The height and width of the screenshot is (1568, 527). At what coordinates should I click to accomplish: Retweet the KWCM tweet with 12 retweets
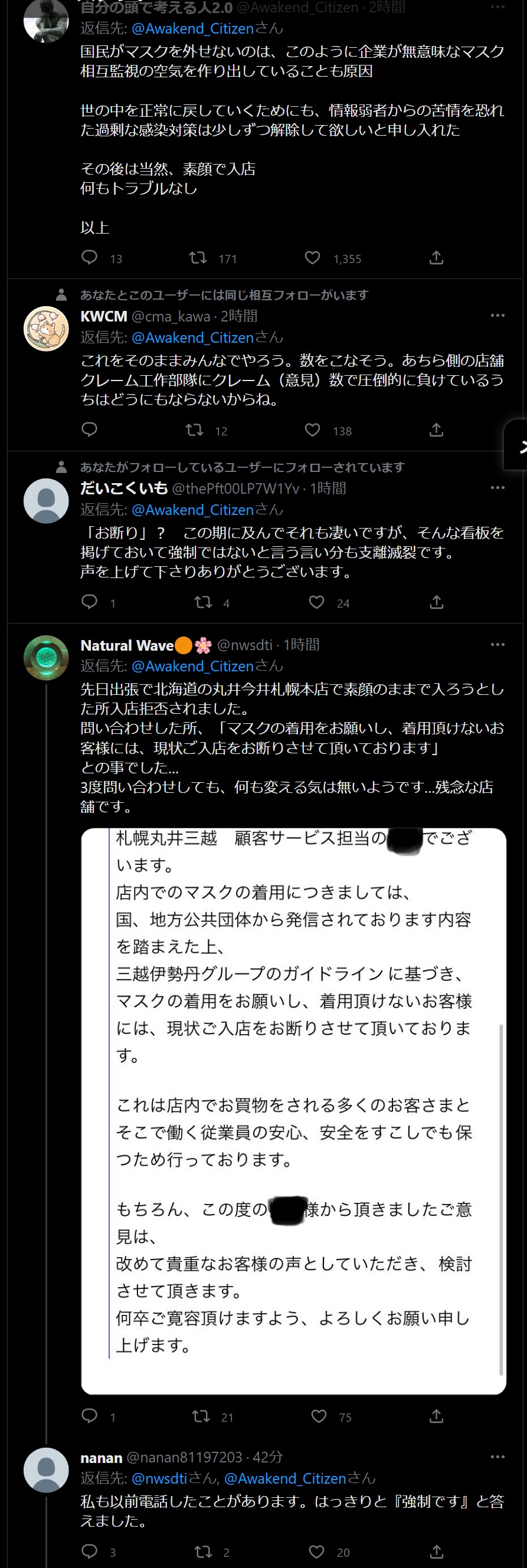(194, 429)
